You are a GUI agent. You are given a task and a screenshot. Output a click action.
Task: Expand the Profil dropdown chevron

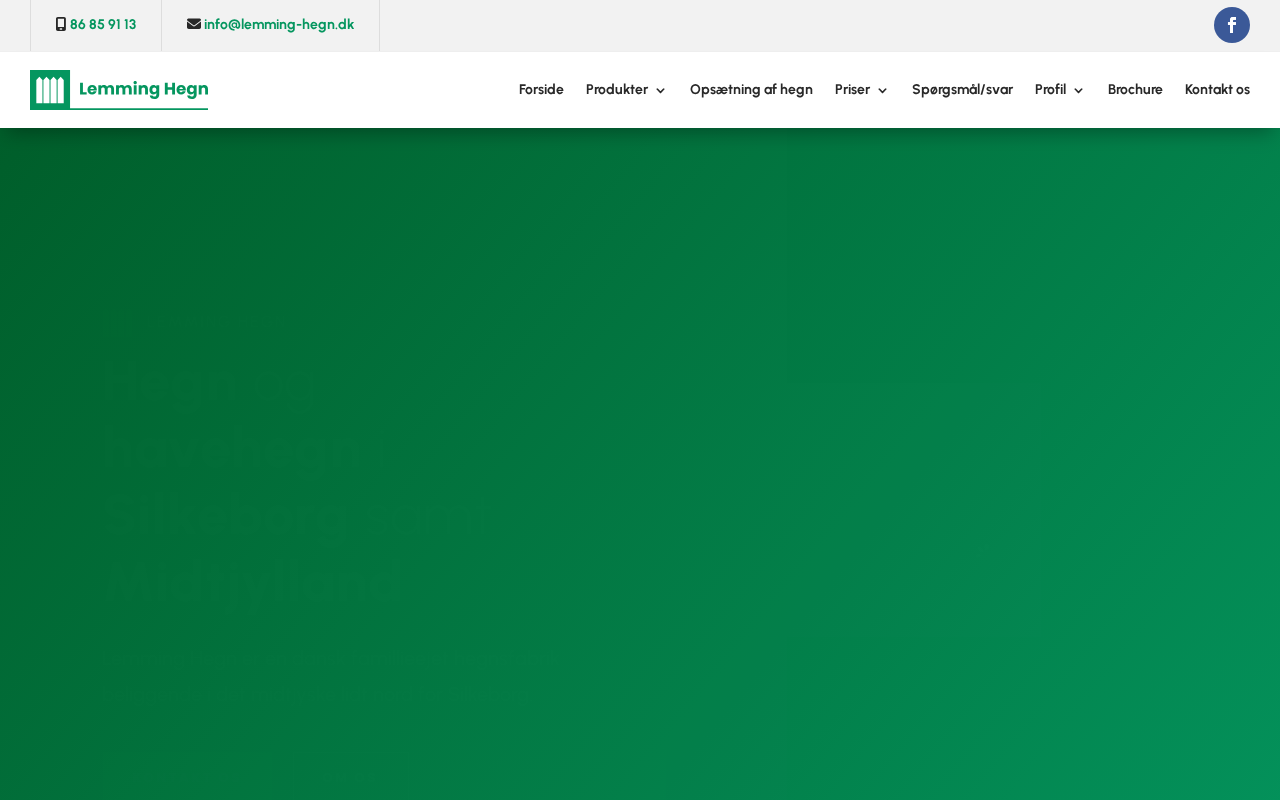pyautogui.click(x=1078, y=91)
